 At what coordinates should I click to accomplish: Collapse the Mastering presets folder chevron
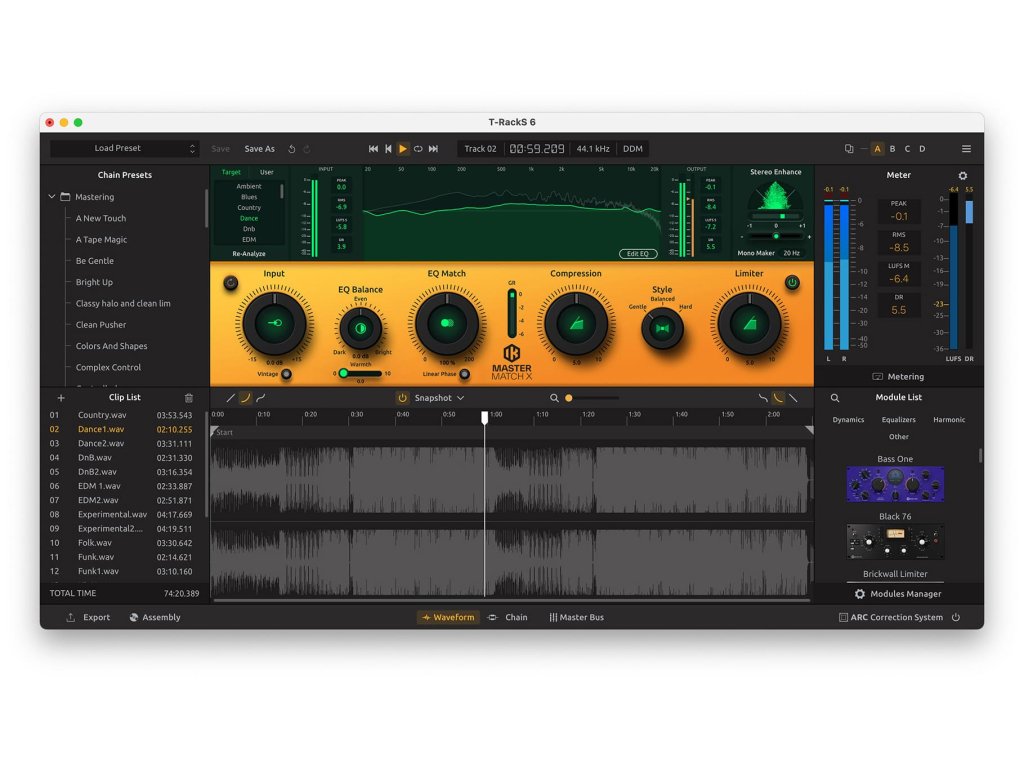52,197
